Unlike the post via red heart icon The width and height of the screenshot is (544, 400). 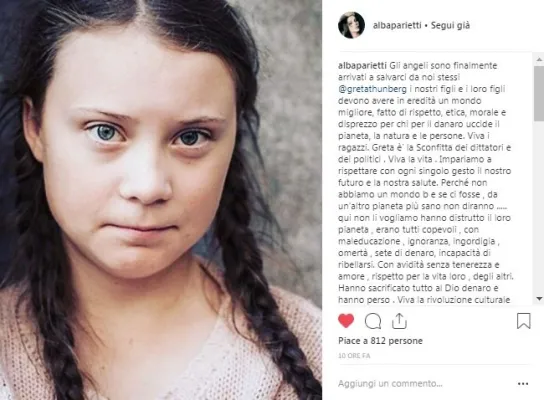tap(346, 321)
